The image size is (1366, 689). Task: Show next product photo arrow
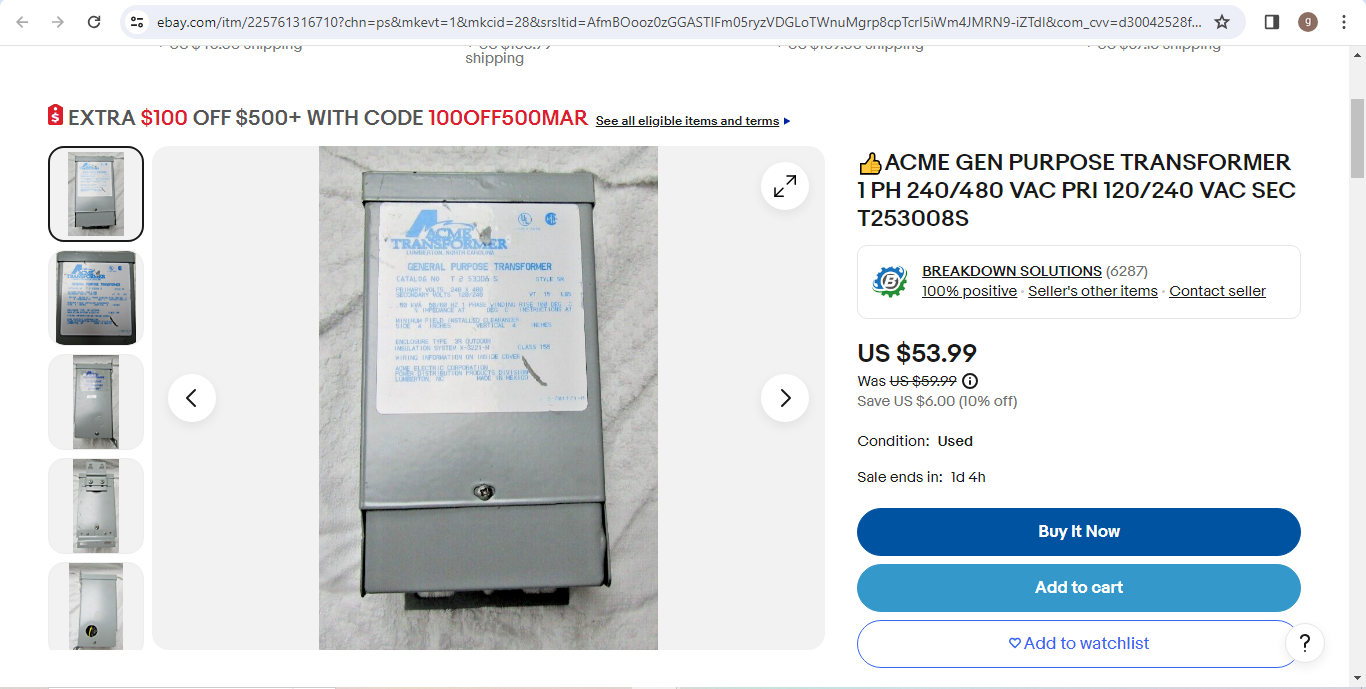pos(785,398)
